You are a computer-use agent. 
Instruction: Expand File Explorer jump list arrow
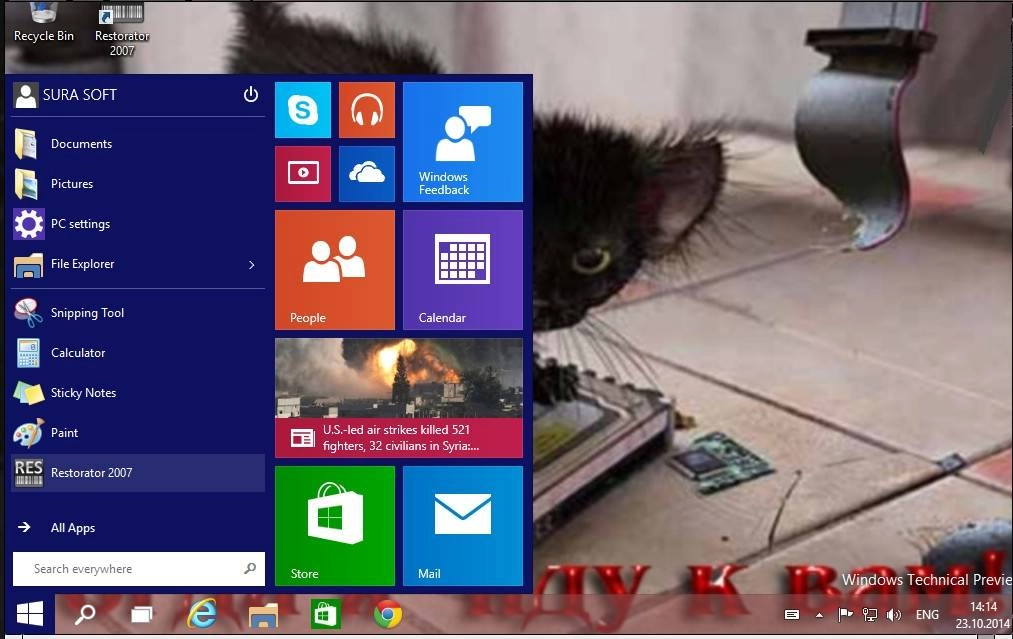[x=251, y=264]
